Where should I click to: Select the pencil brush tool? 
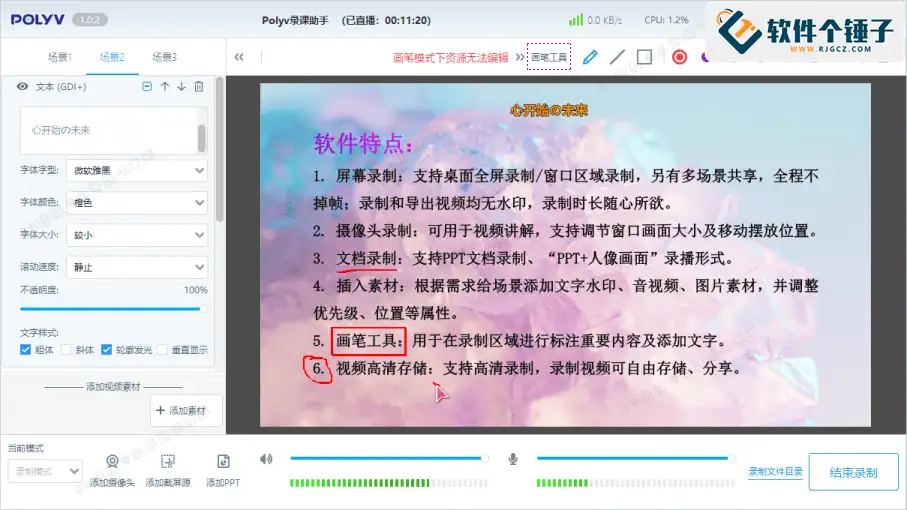coord(590,57)
